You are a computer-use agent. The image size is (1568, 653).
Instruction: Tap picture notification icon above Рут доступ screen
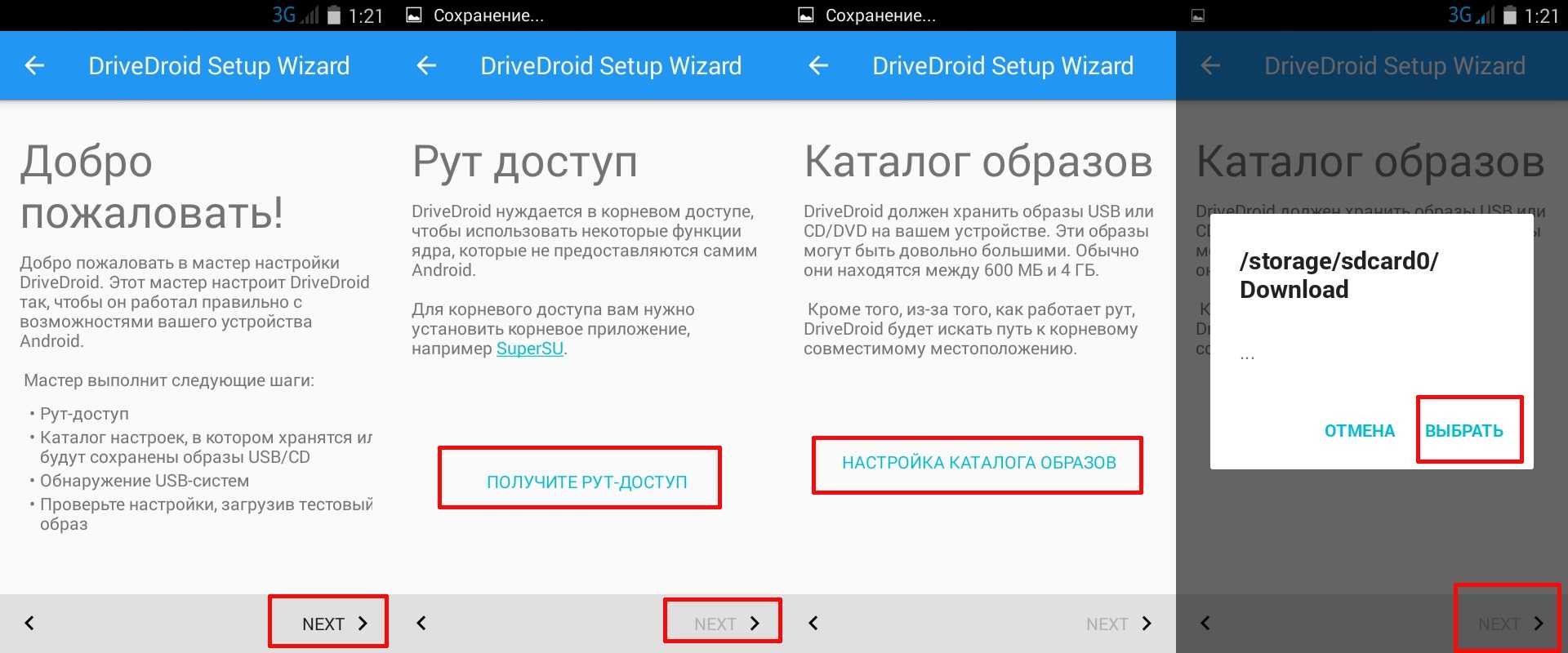coord(415,16)
